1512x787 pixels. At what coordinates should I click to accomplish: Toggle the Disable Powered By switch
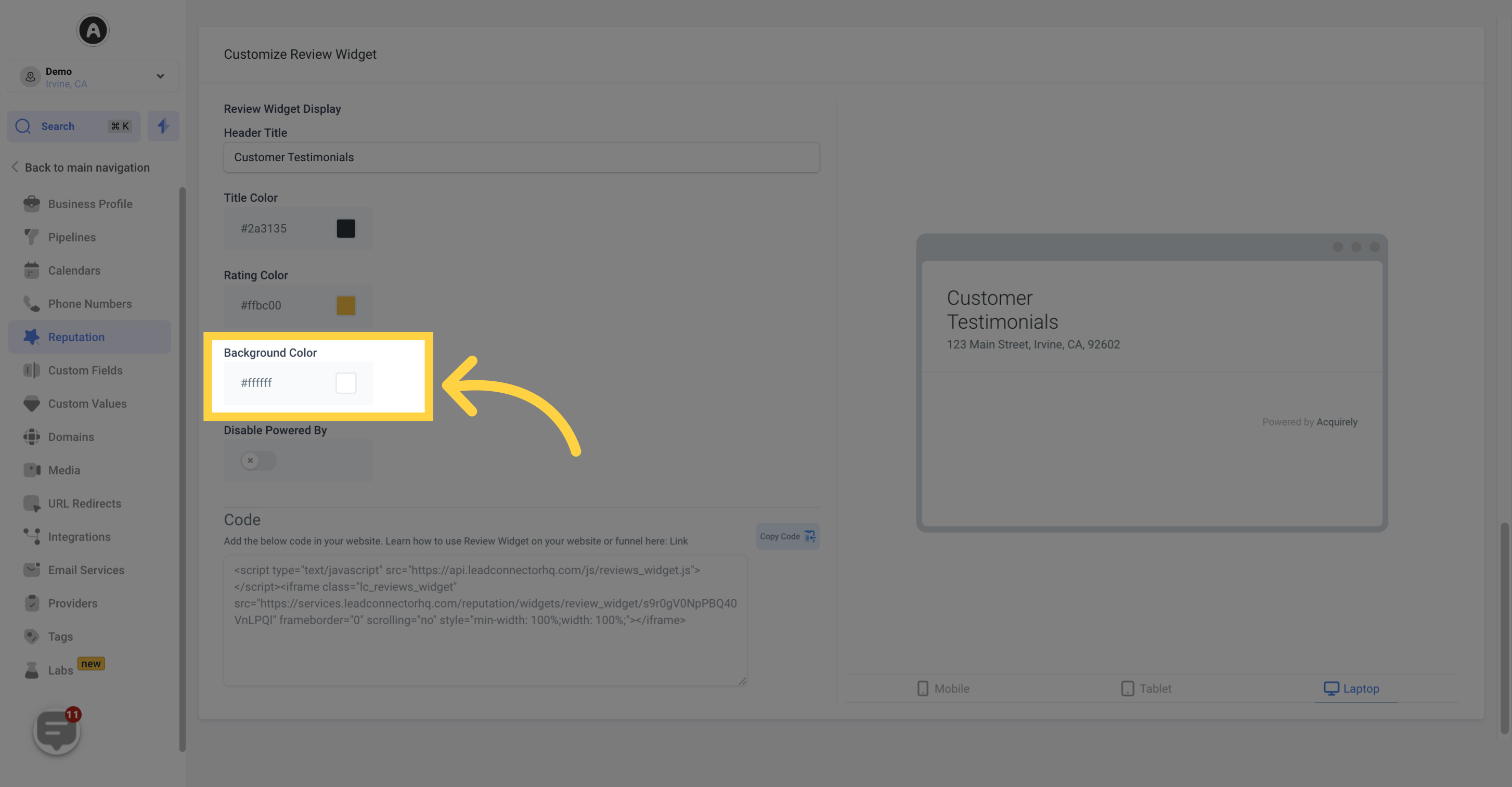point(259,460)
